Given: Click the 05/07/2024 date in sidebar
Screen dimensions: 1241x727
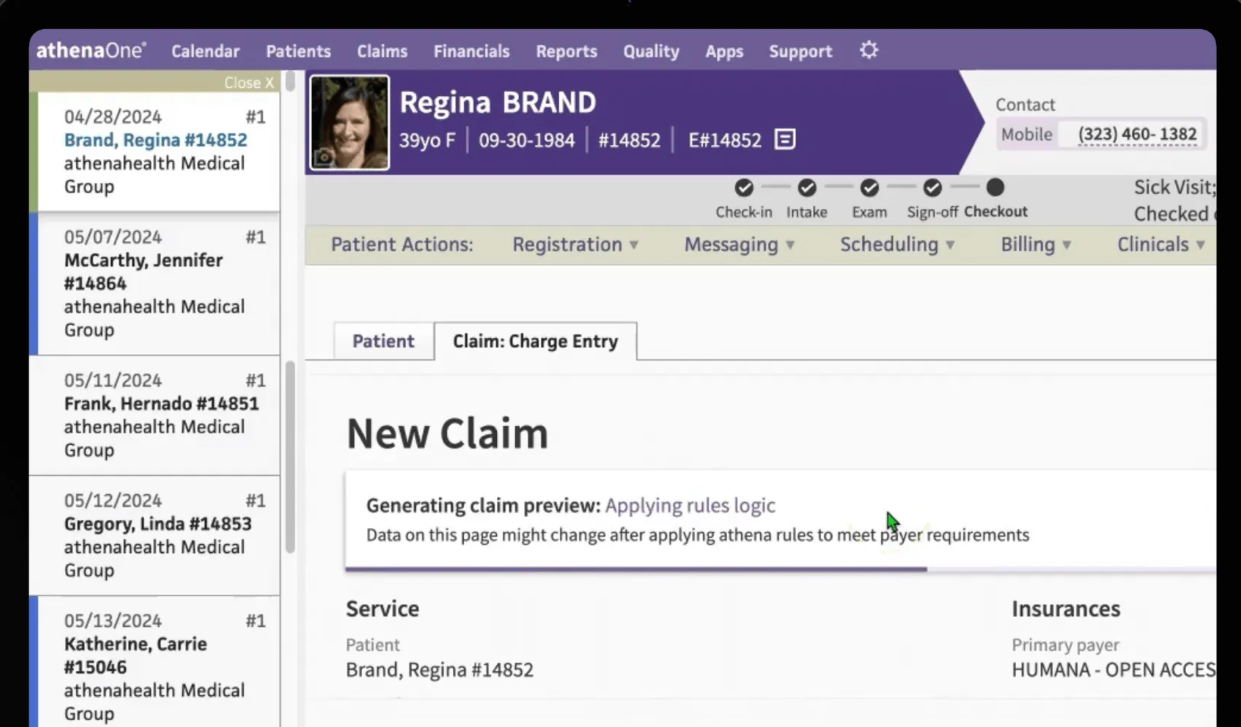Looking at the screenshot, I should 113,237.
